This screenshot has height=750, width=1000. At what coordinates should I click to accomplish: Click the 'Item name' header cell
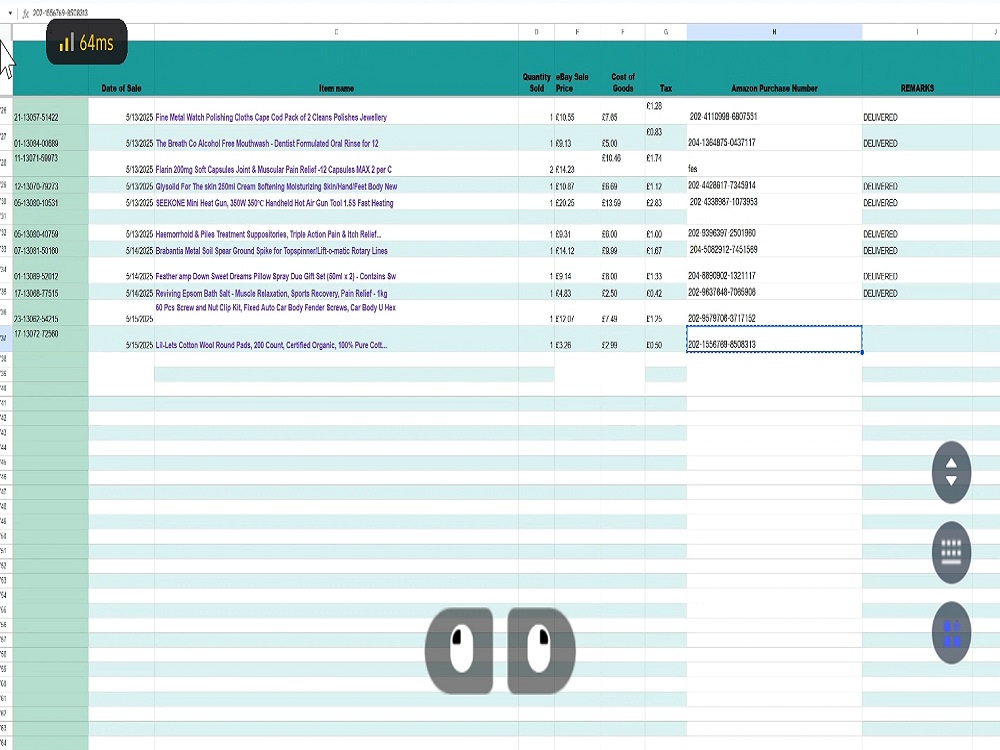[336, 69]
